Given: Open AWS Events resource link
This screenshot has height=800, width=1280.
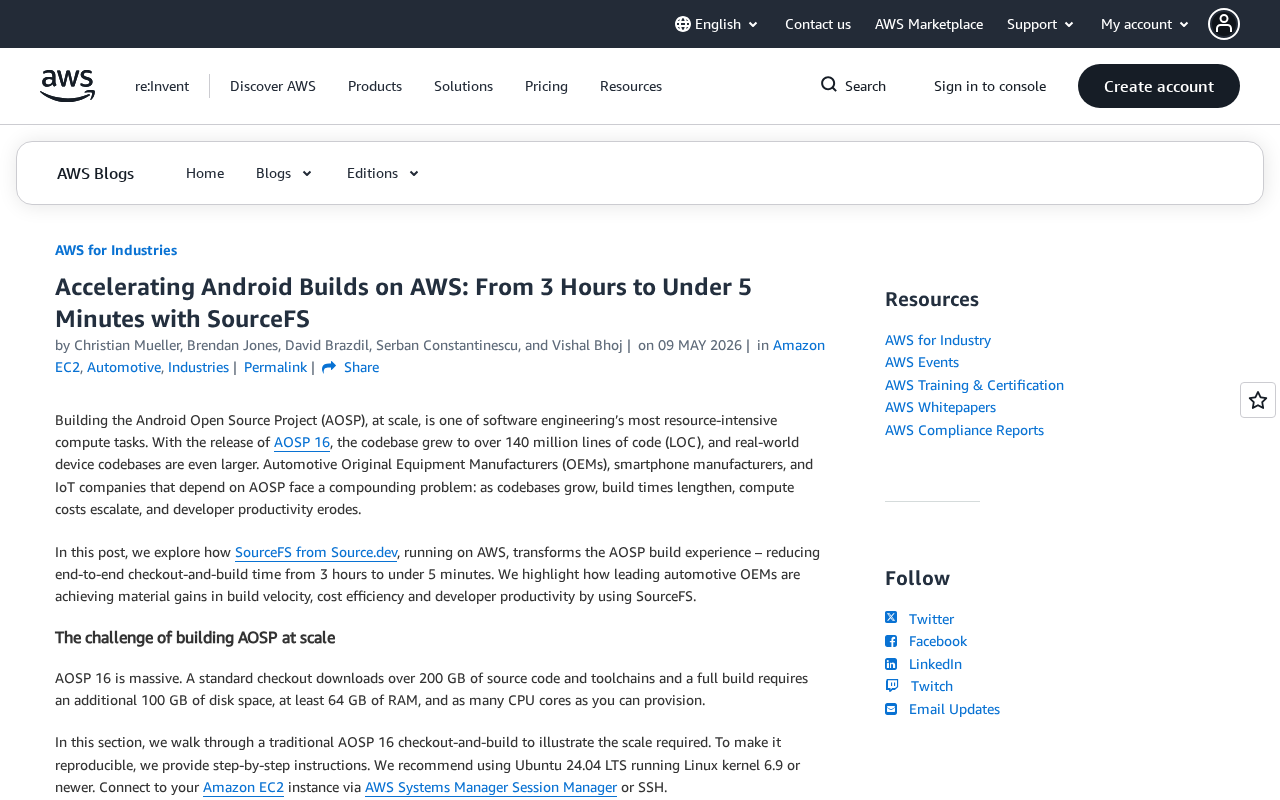Looking at the screenshot, I should point(922,362).
